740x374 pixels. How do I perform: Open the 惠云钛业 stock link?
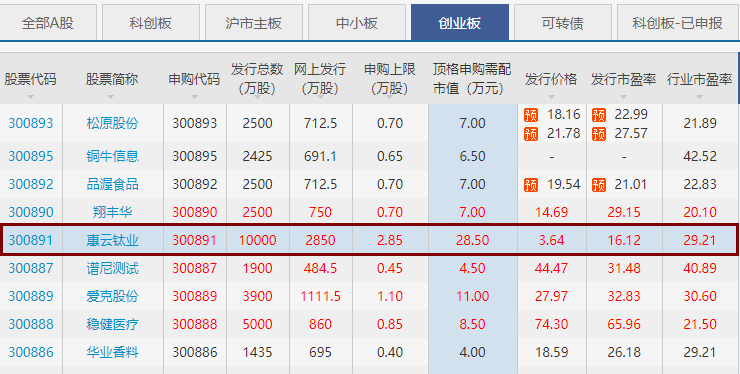(112, 240)
